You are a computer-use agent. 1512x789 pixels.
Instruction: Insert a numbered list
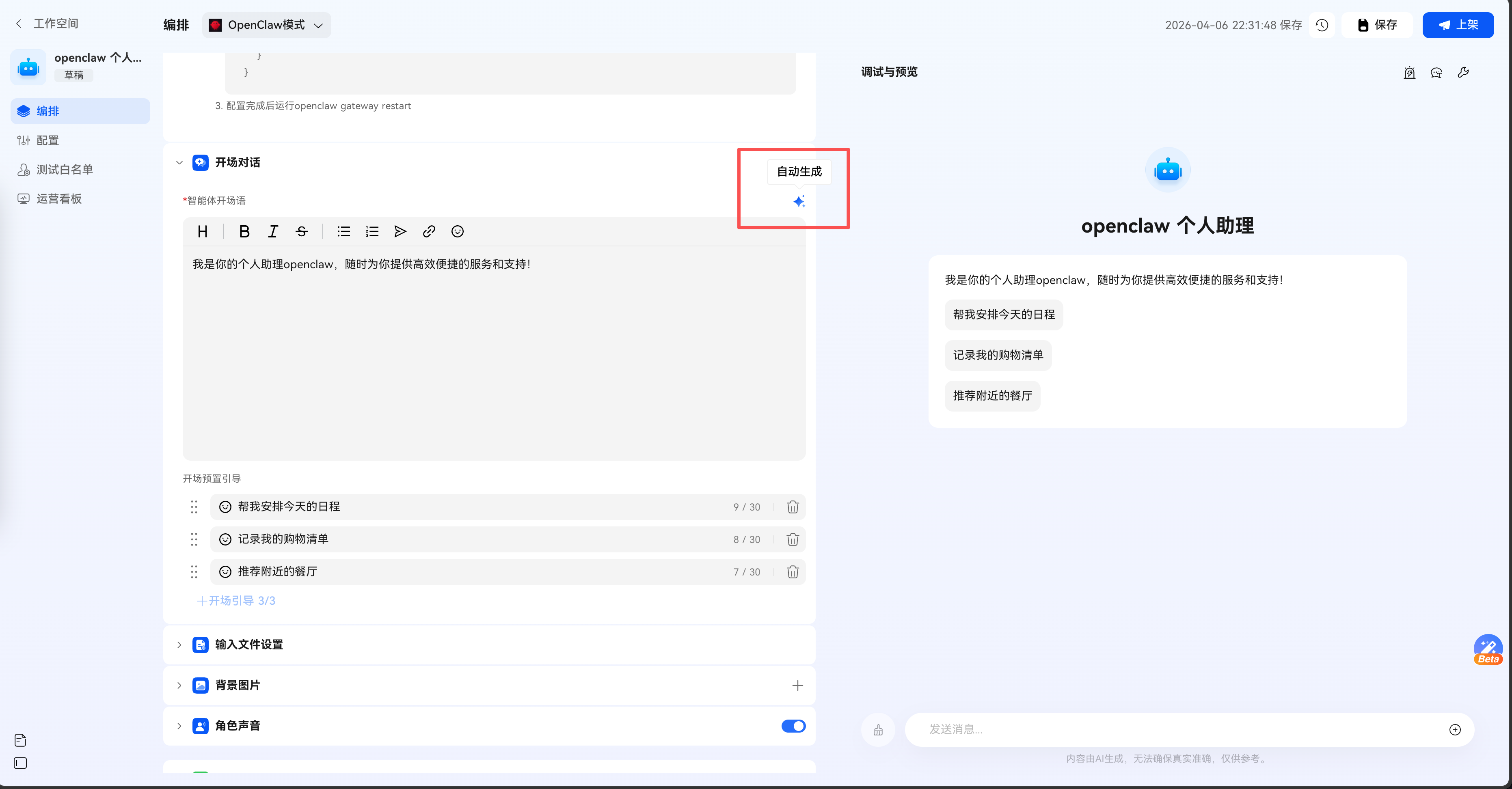(372, 232)
